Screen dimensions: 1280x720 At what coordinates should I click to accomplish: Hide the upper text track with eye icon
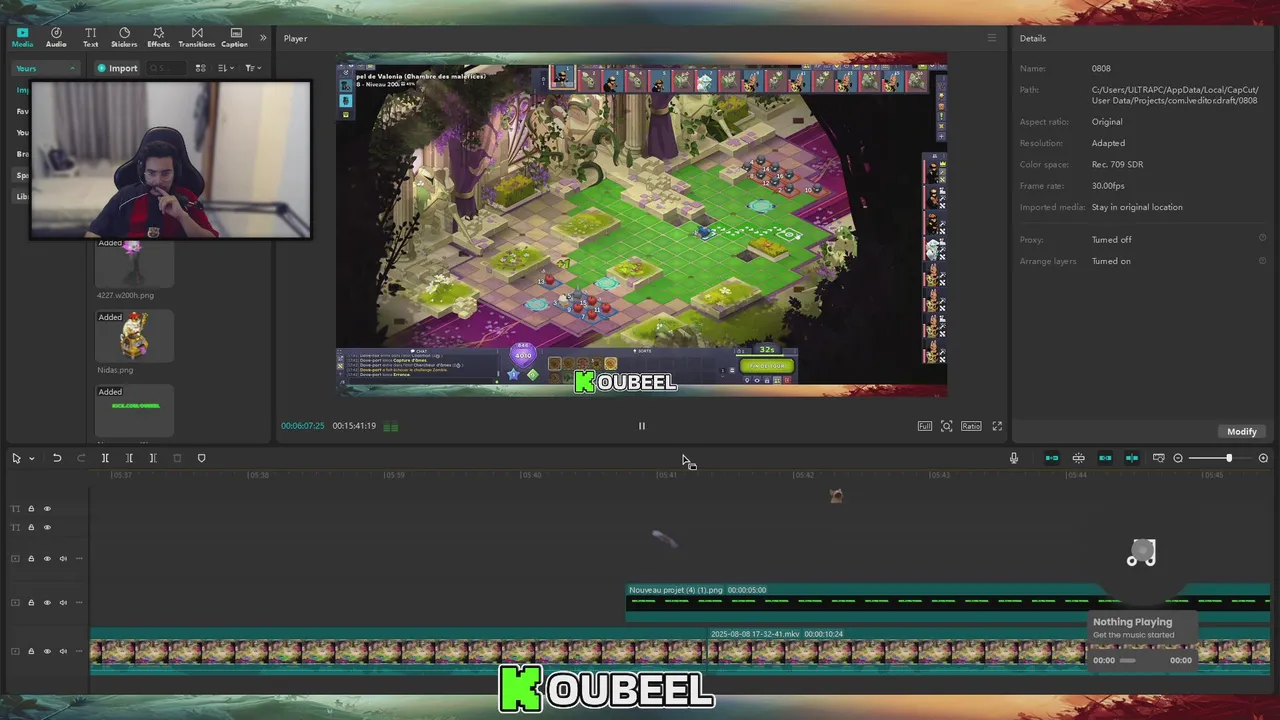[47, 509]
